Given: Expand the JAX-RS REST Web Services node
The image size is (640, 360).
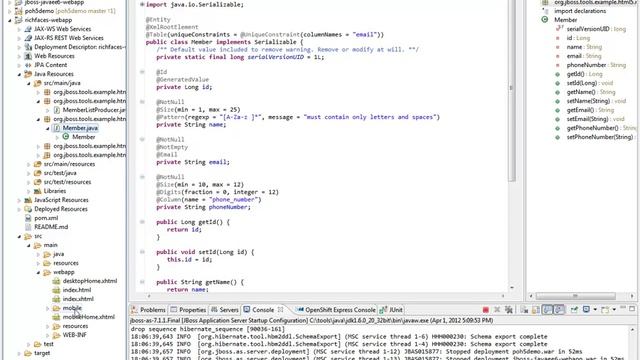Looking at the screenshot, I should click(19, 38).
